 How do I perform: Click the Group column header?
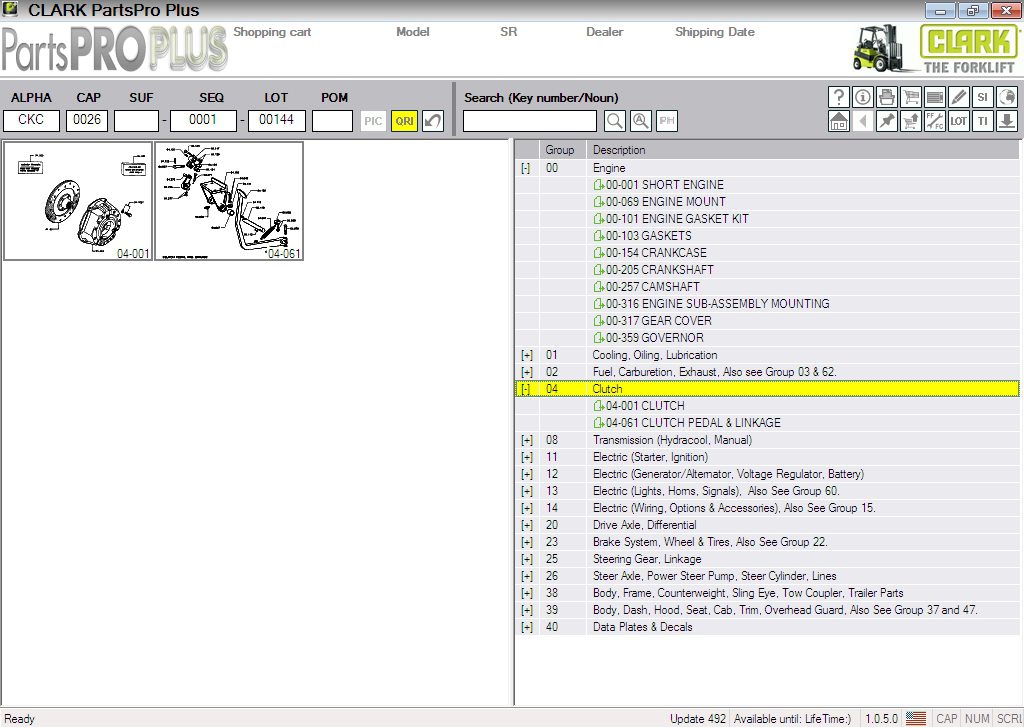click(x=562, y=150)
